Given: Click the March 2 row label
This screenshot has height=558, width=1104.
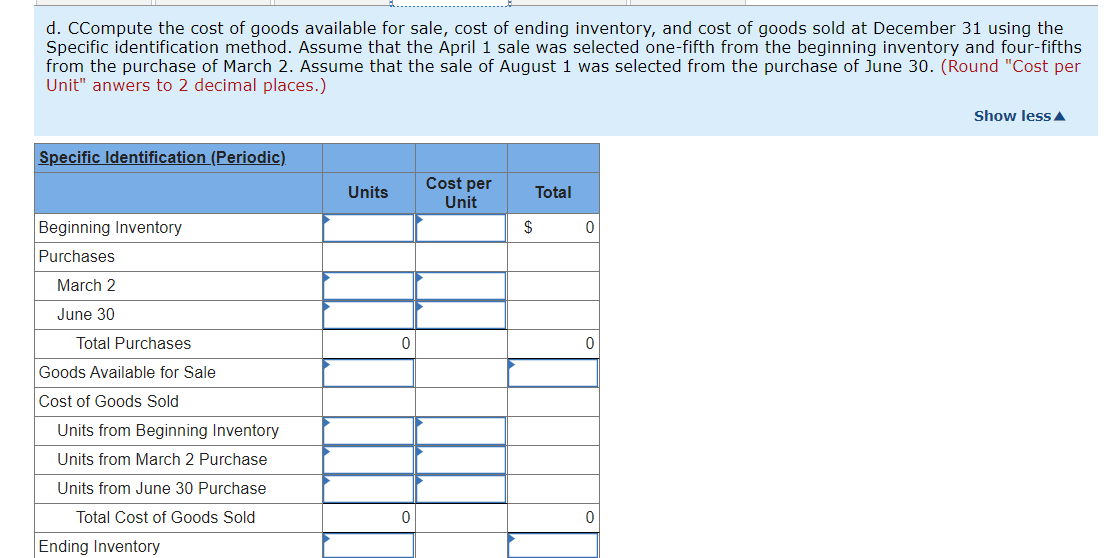Looking at the screenshot, I should 86,286.
